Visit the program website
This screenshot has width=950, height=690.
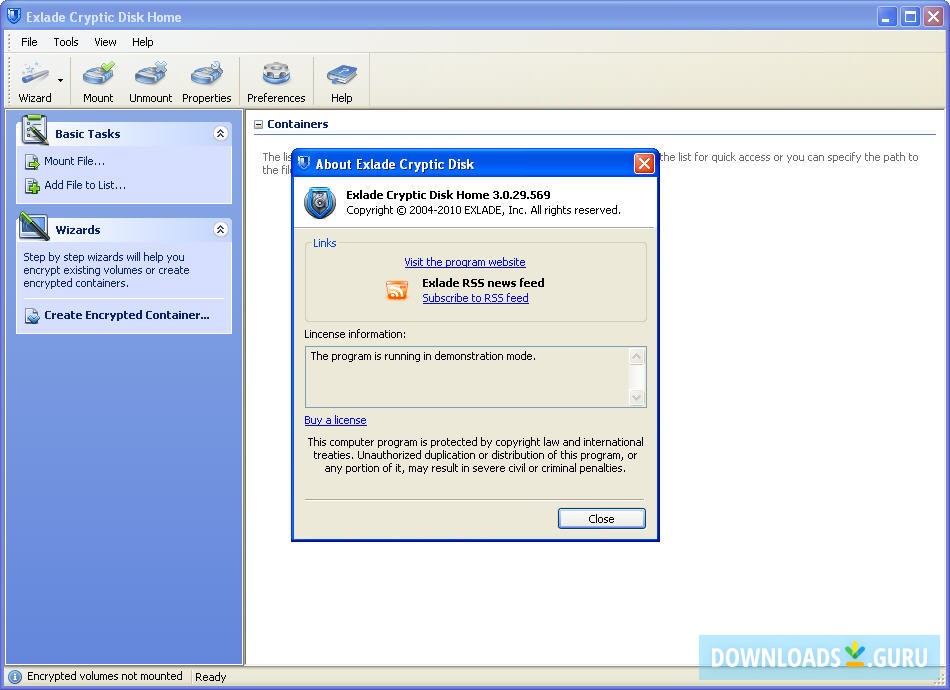[x=464, y=262]
